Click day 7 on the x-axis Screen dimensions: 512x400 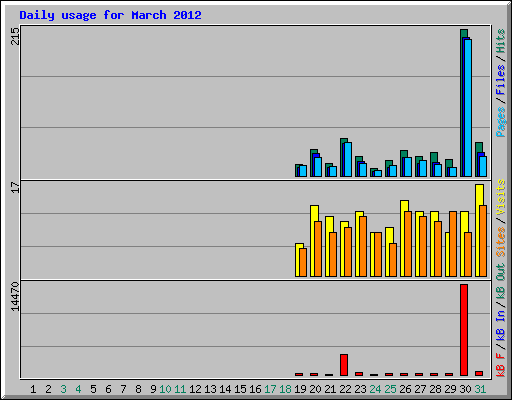click(123, 389)
